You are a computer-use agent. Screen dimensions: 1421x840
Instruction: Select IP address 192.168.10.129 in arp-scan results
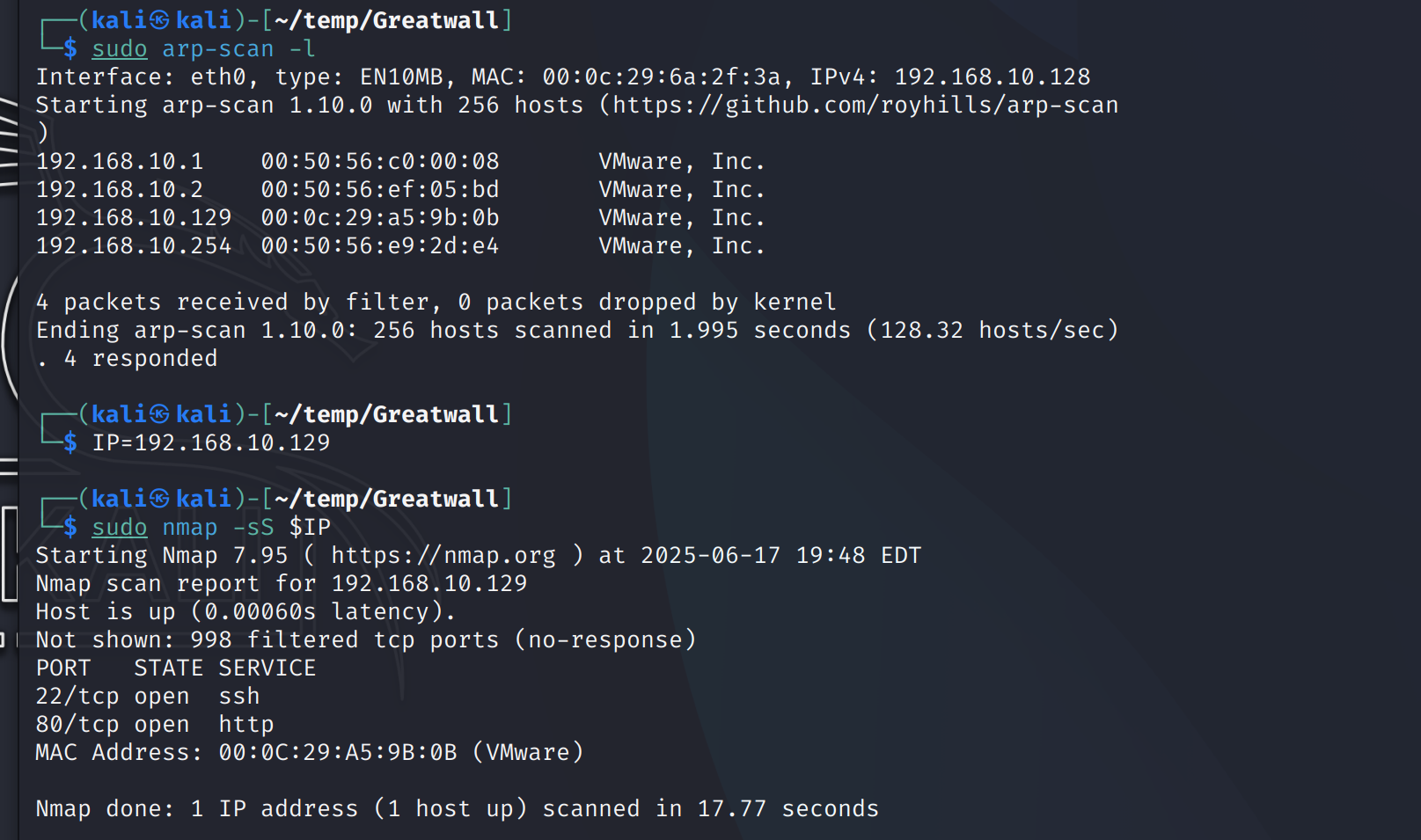134,218
